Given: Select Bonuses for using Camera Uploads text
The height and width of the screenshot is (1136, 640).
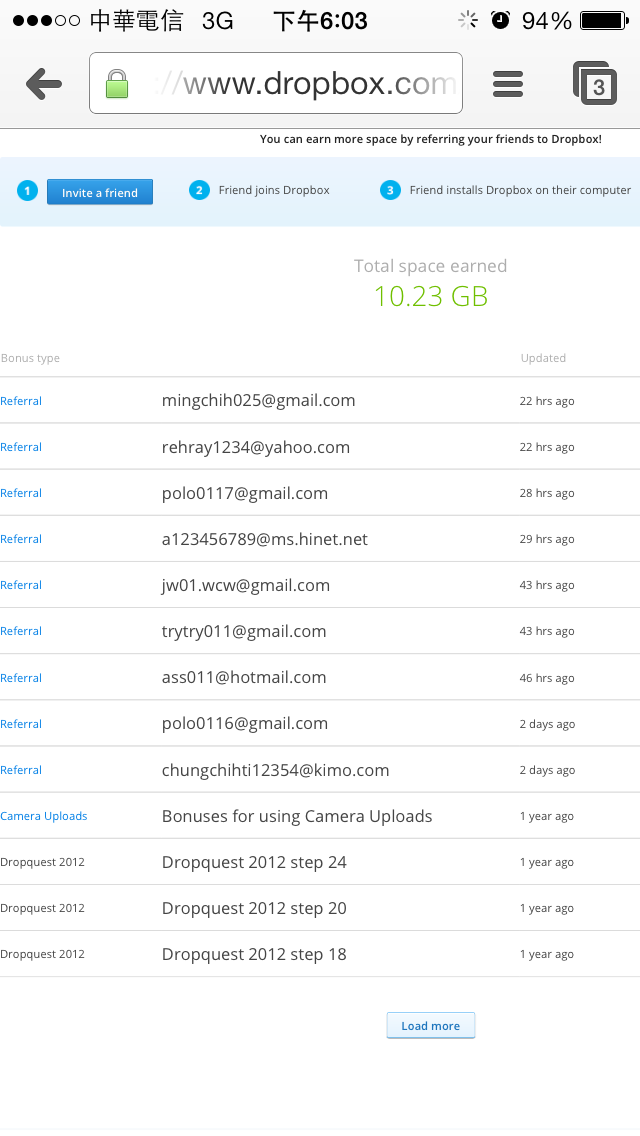Looking at the screenshot, I should pyautogui.click(x=297, y=816).
